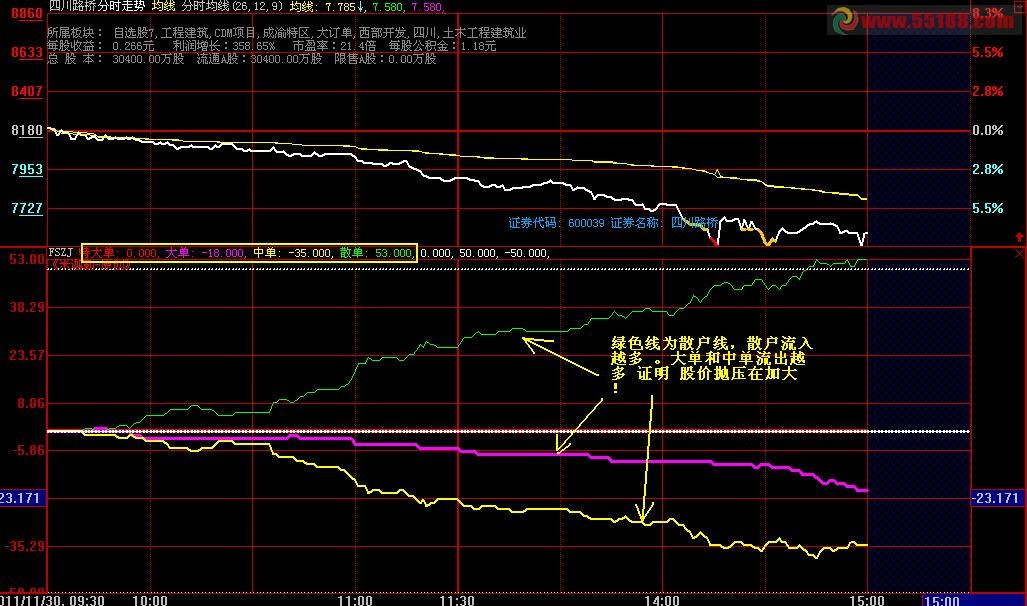Click the 8180 price axis label

point(27,130)
